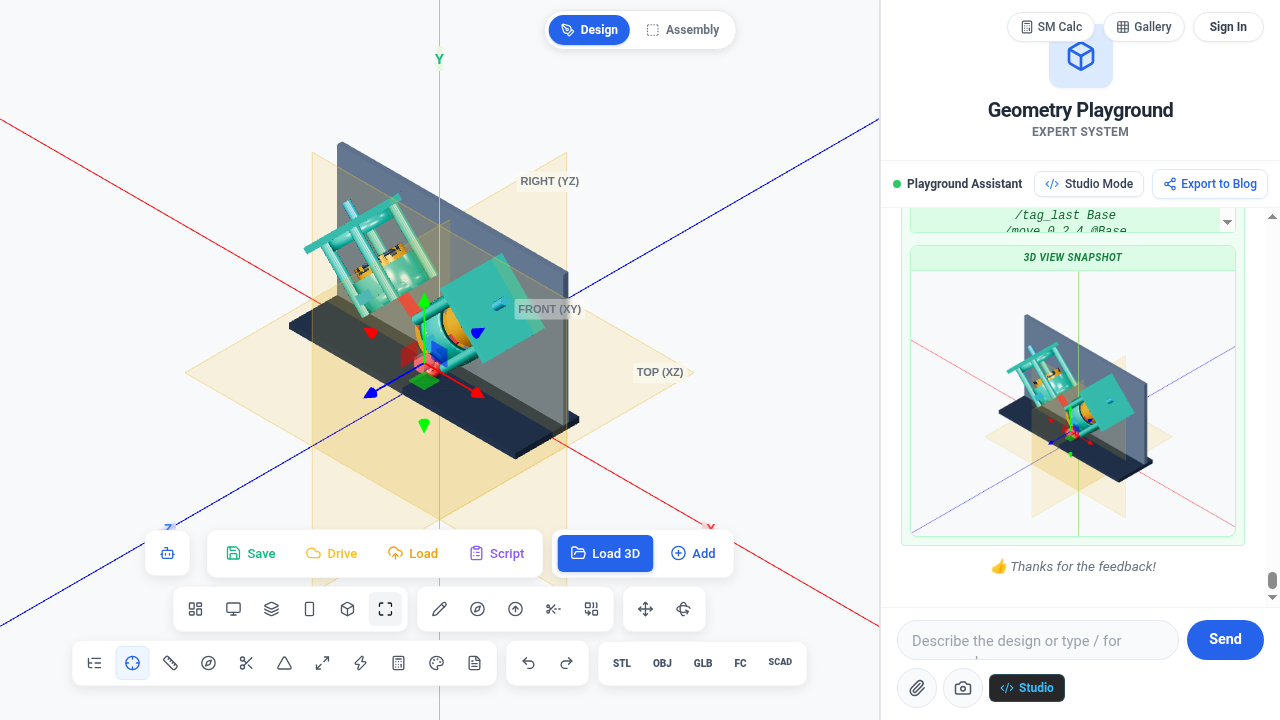This screenshot has height=720, width=1280.
Task: Open the tree list panel icon
Action: (95, 663)
